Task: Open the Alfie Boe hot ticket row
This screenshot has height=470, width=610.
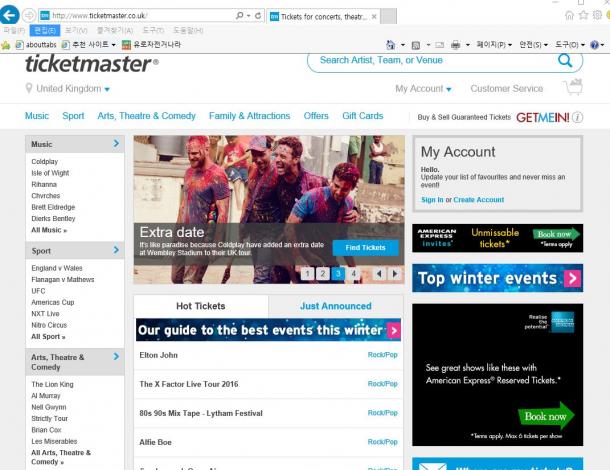Action: 268,442
